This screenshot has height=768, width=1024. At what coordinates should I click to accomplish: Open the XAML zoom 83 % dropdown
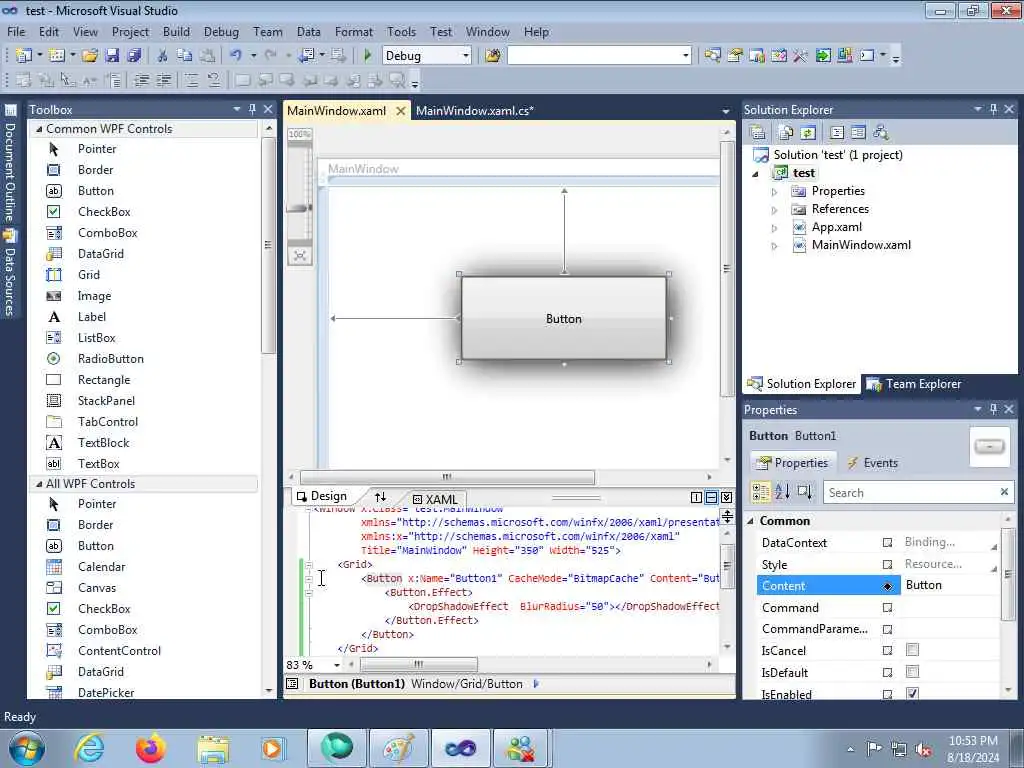pos(337,665)
